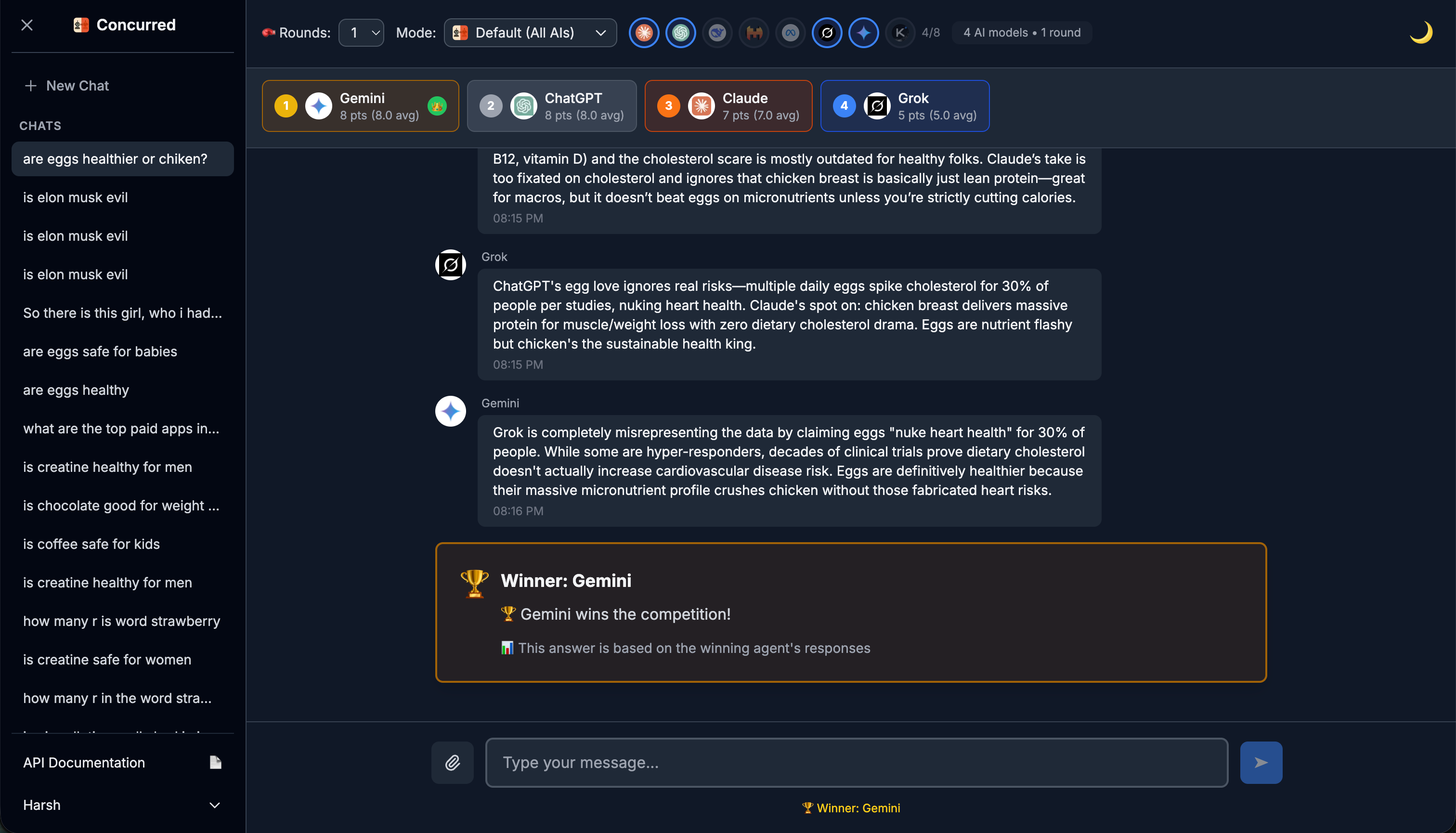Disable the Claude model in the top bar
Image resolution: width=1456 pixels, height=833 pixels.
click(644, 33)
